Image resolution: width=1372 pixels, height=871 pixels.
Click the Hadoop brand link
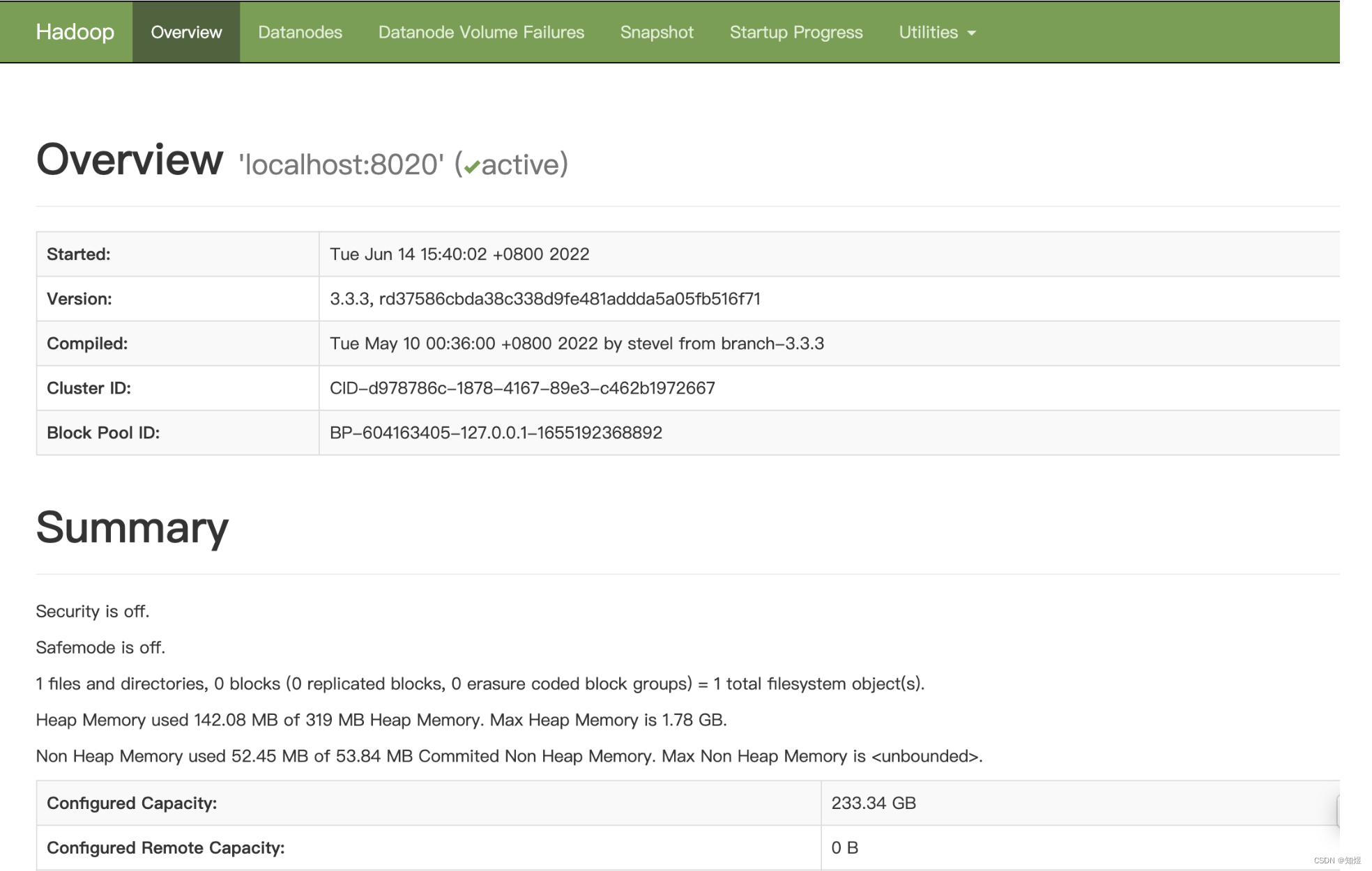point(75,32)
